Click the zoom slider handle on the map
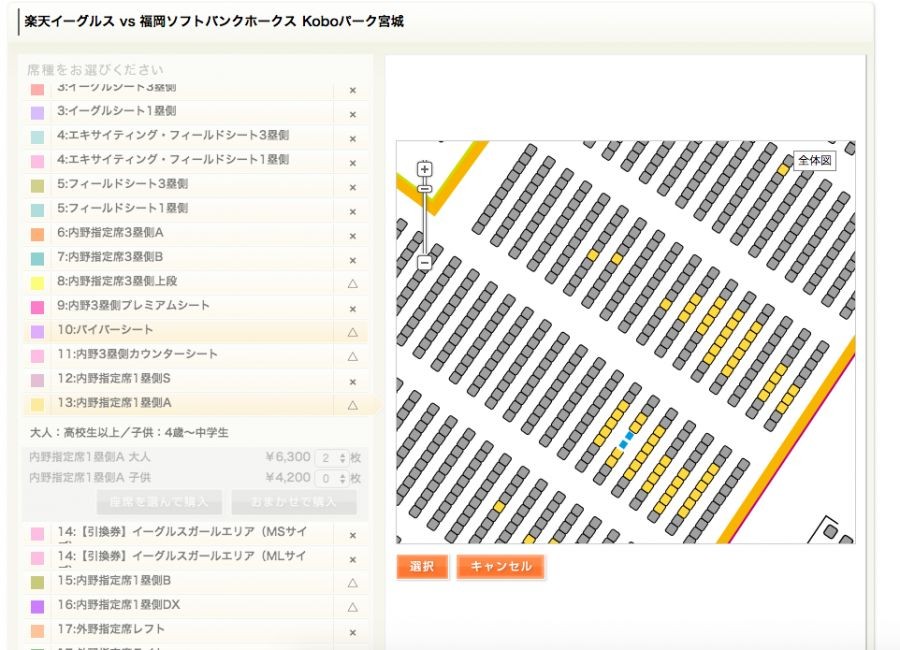The width and height of the screenshot is (900, 650). 424,188
